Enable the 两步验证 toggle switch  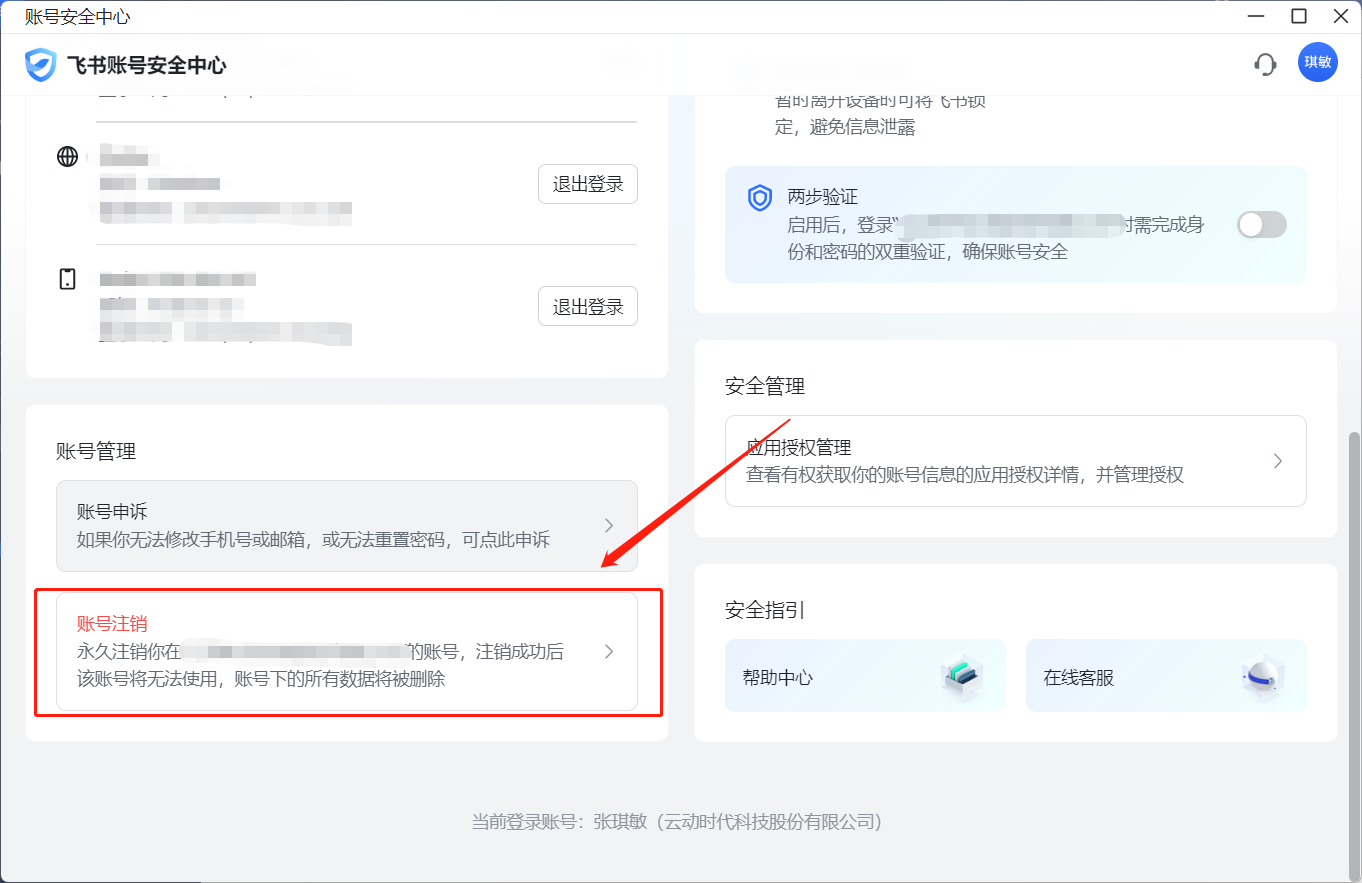[1261, 224]
